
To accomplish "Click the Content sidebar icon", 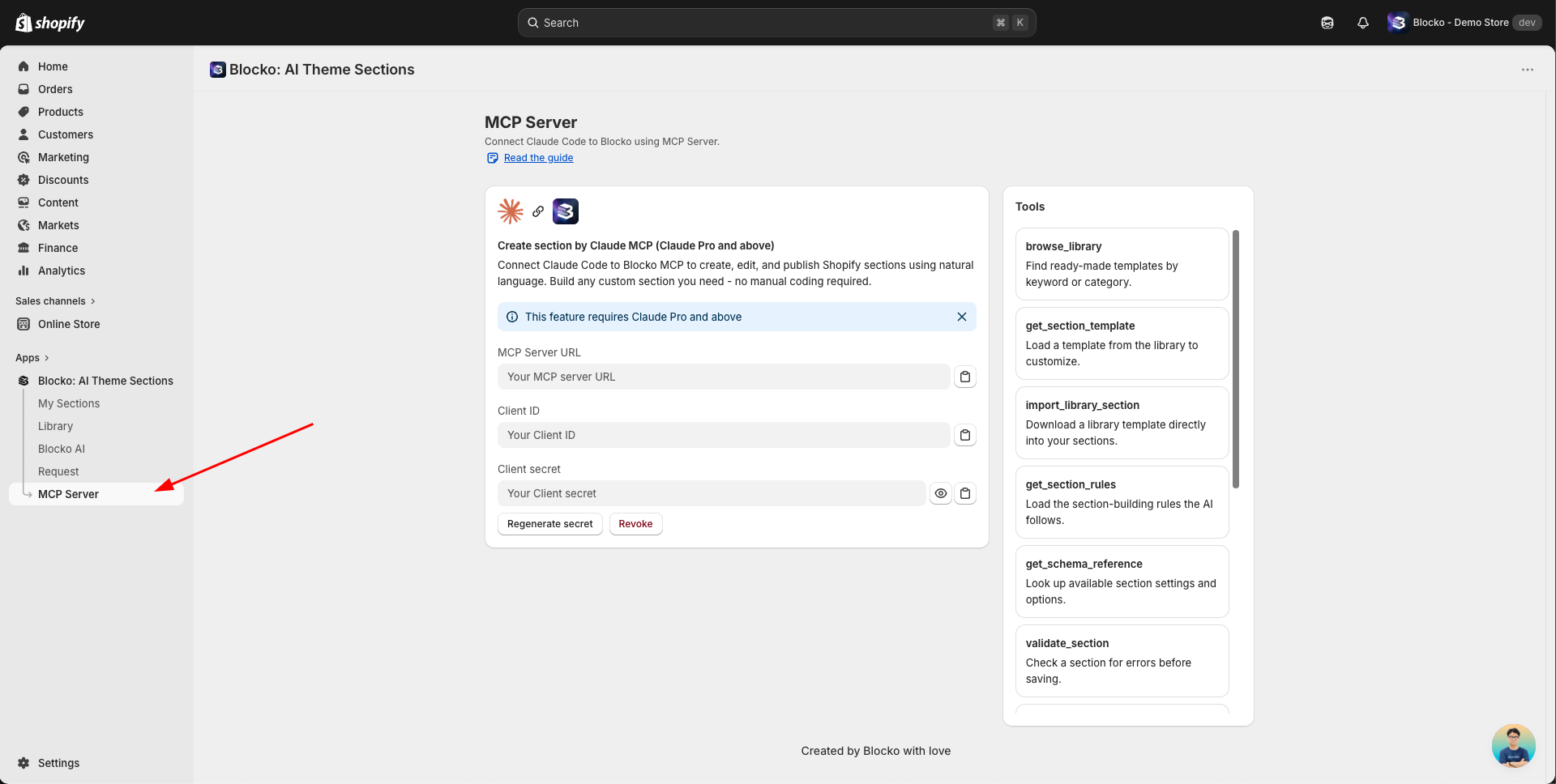I will click(x=24, y=202).
